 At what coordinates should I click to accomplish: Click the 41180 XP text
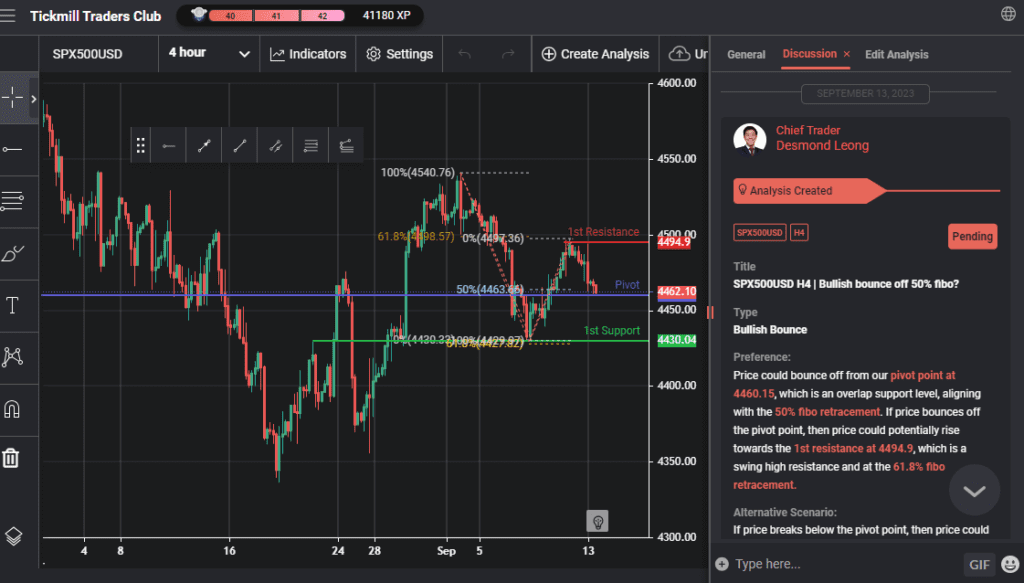pos(387,15)
